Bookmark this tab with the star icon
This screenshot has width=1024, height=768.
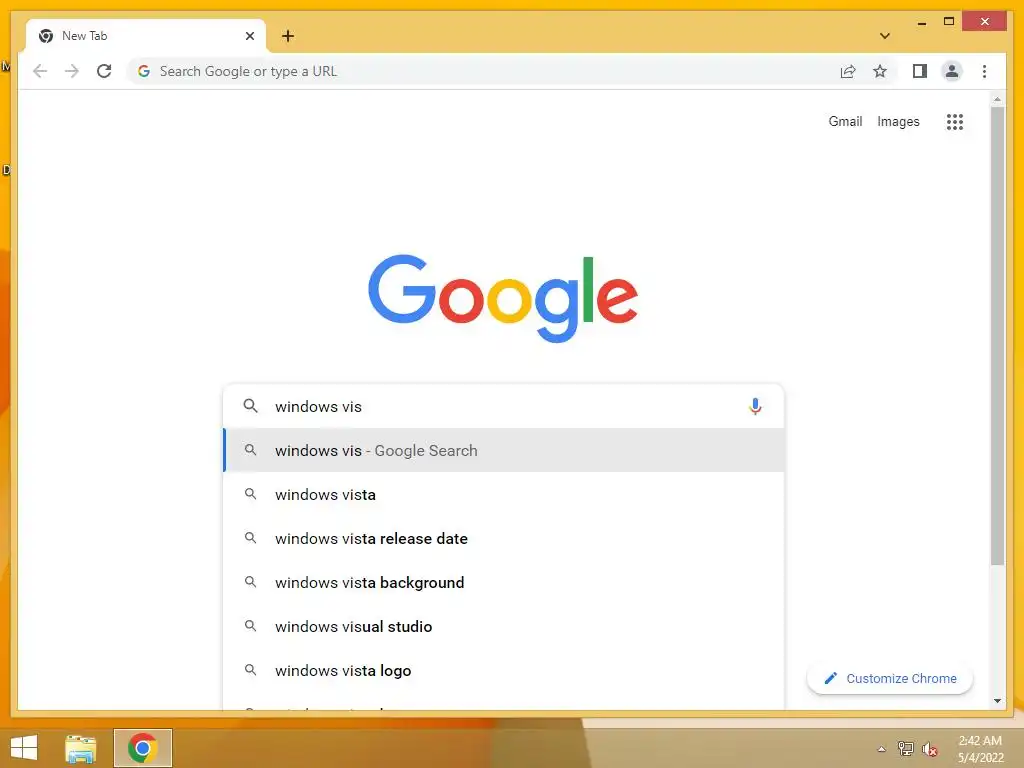pos(880,71)
